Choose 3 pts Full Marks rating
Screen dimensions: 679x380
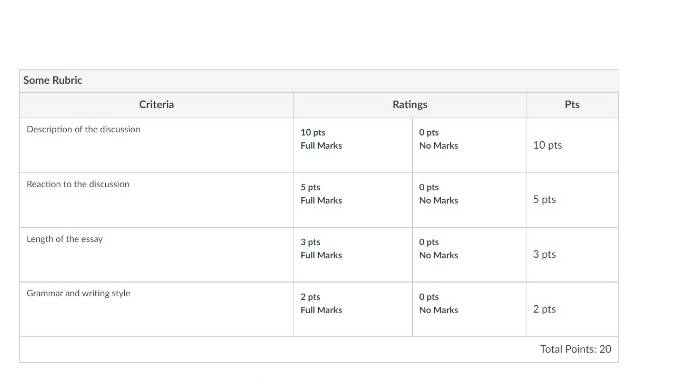pyautogui.click(x=353, y=255)
